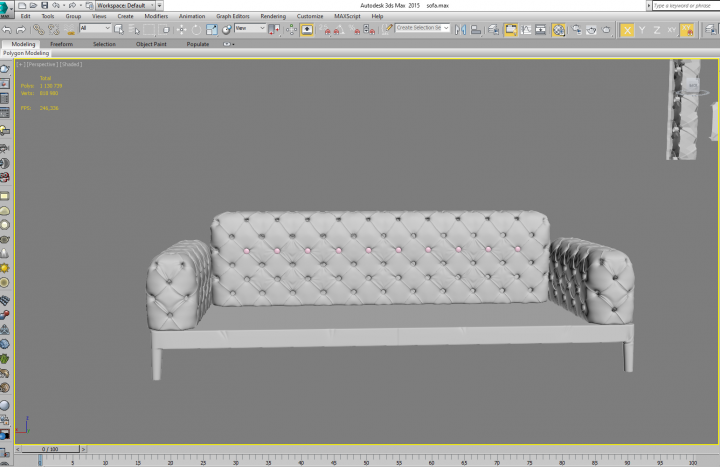
Task: Toggle the Angle Snap button
Action: (339, 30)
